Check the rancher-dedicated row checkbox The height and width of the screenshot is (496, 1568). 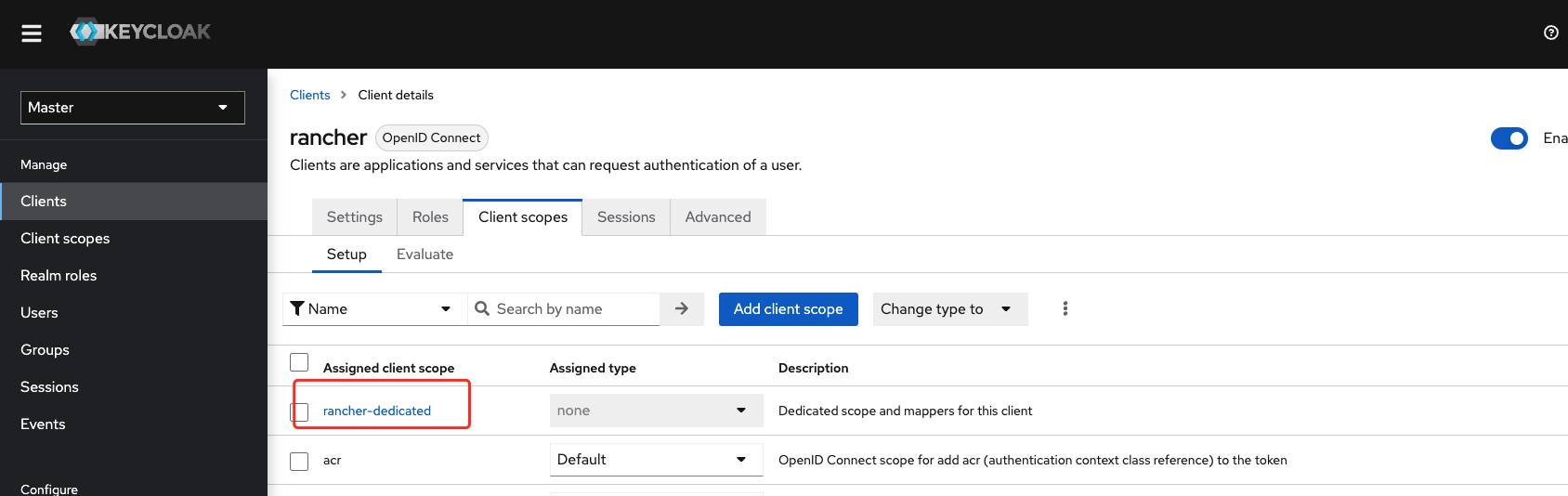(299, 411)
